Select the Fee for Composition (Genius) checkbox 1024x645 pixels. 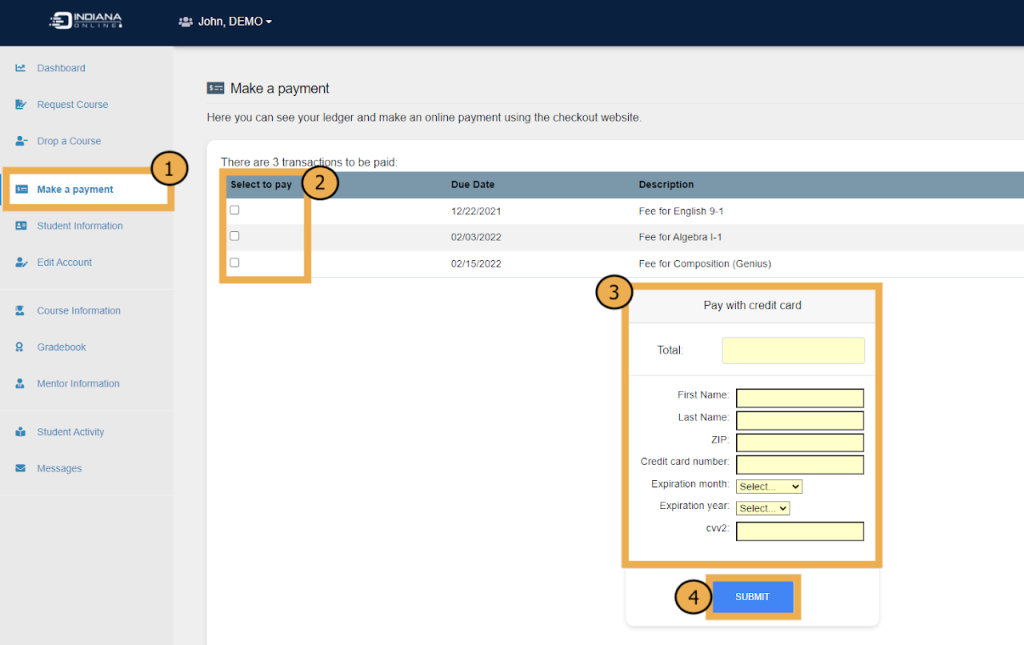tap(234, 262)
